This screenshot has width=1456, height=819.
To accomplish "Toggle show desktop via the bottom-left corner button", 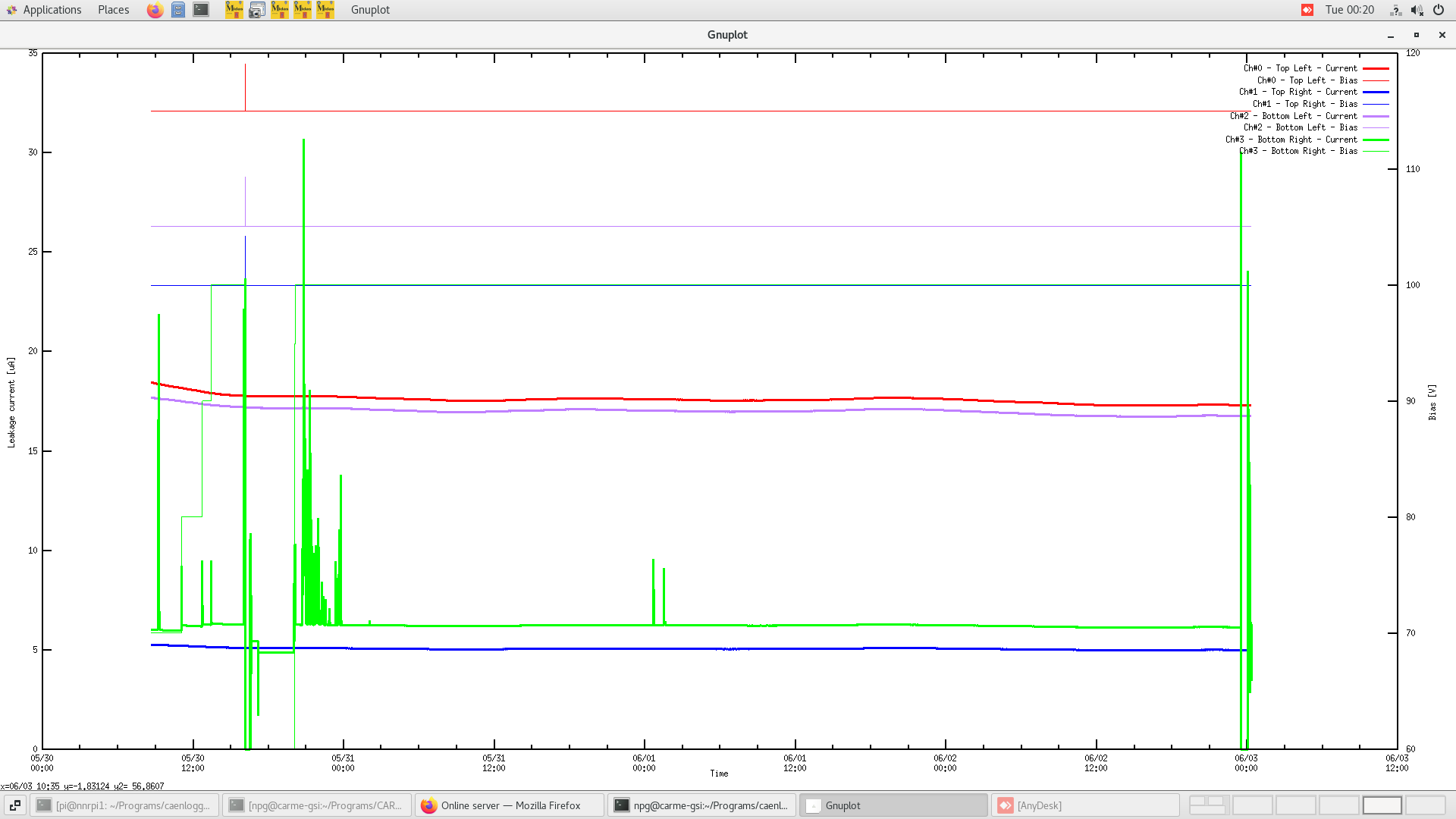I will (15, 805).
